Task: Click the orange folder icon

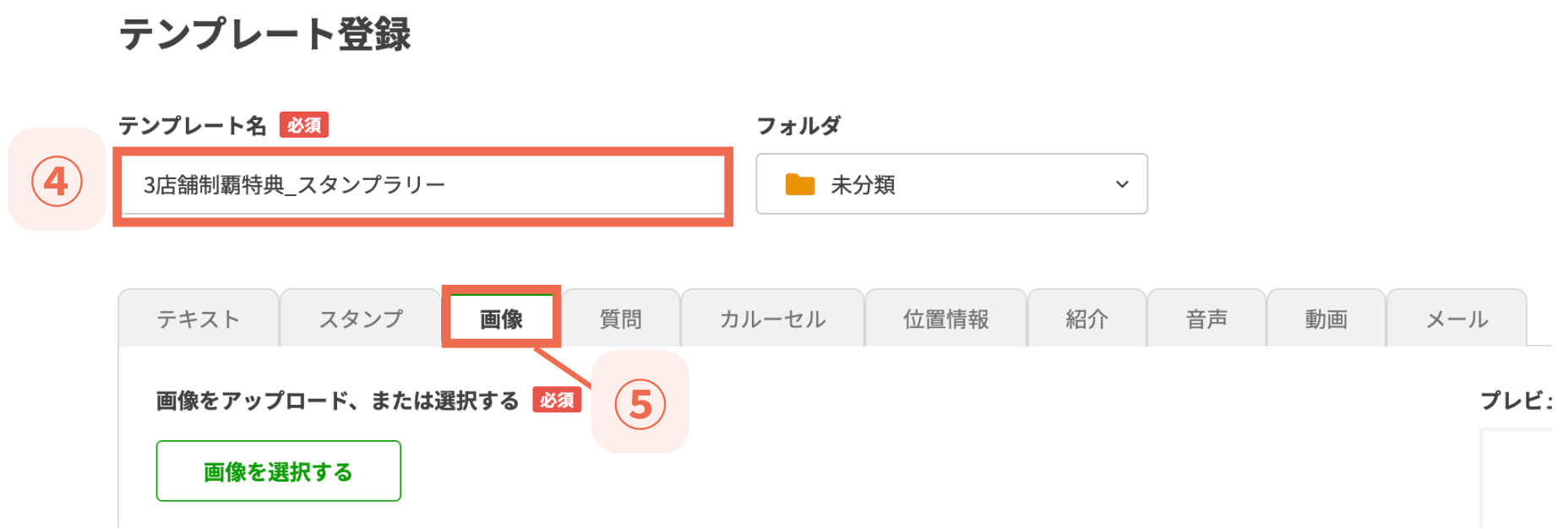Action: [x=799, y=184]
